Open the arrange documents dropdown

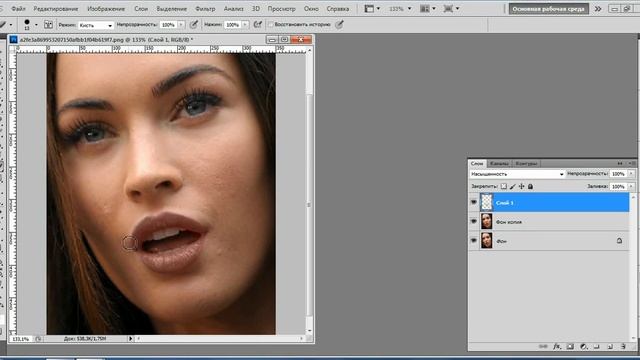point(427,9)
